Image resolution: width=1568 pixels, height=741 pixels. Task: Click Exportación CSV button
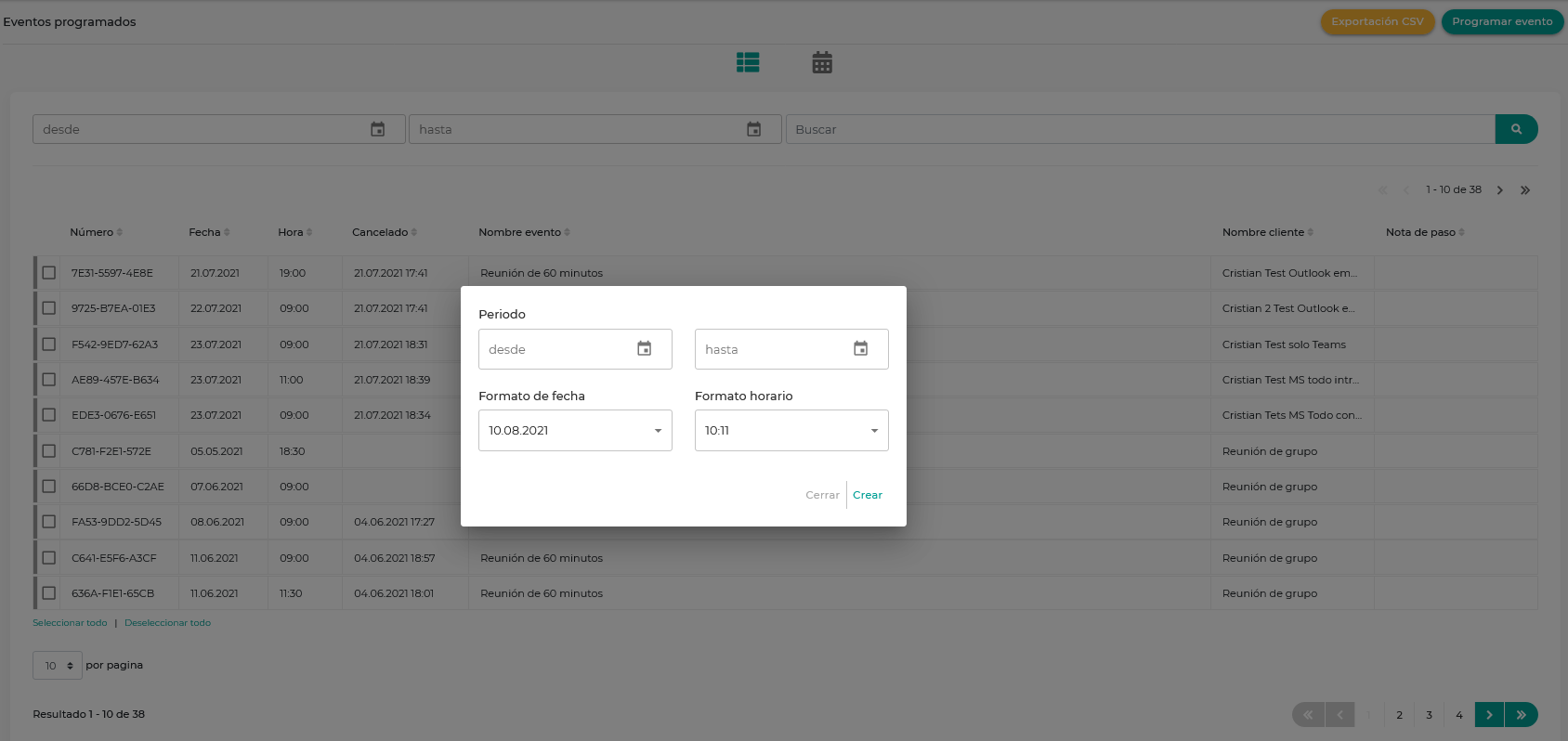pos(1378,21)
